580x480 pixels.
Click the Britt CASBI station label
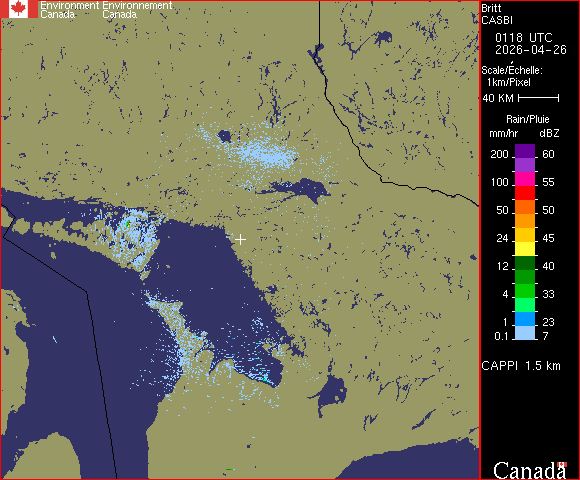pos(496,14)
